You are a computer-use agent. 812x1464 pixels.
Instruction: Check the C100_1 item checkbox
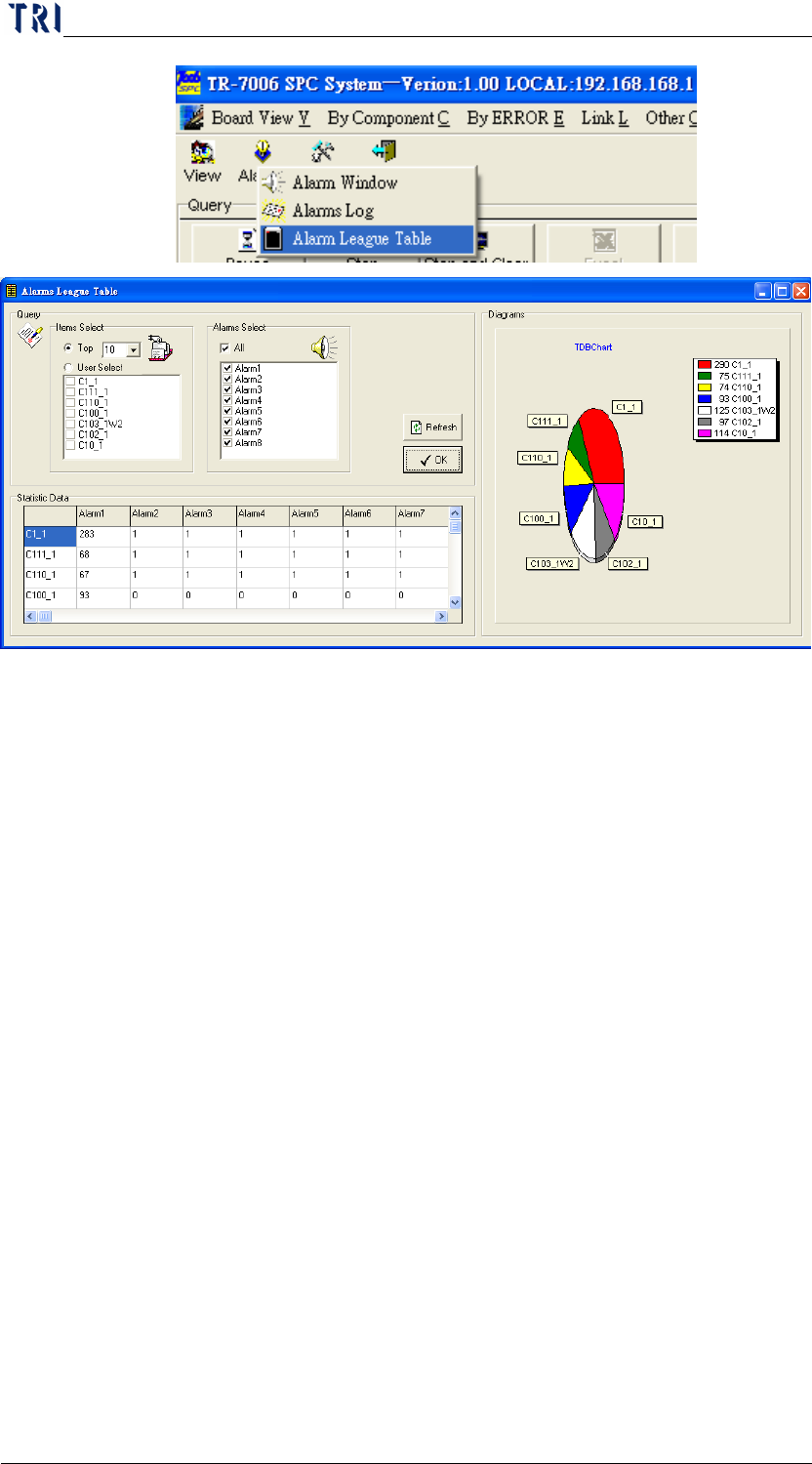(70, 413)
